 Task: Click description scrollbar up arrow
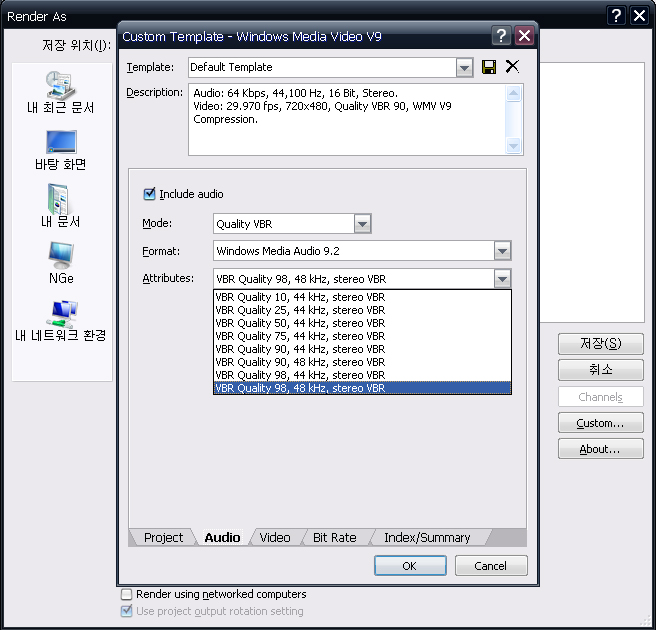(x=513, y=93)
